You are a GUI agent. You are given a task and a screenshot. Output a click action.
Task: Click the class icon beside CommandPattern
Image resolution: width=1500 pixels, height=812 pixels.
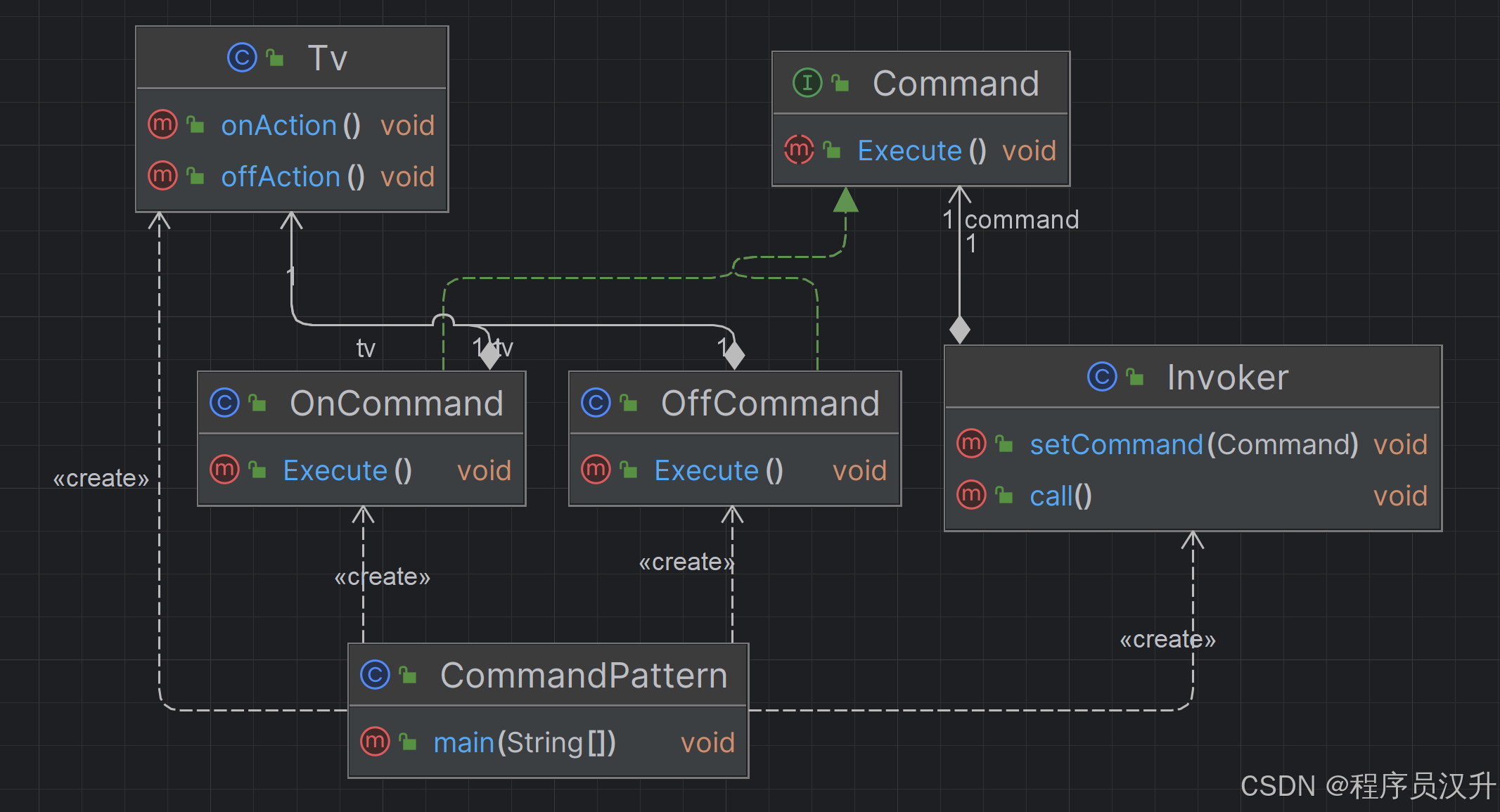375,675
